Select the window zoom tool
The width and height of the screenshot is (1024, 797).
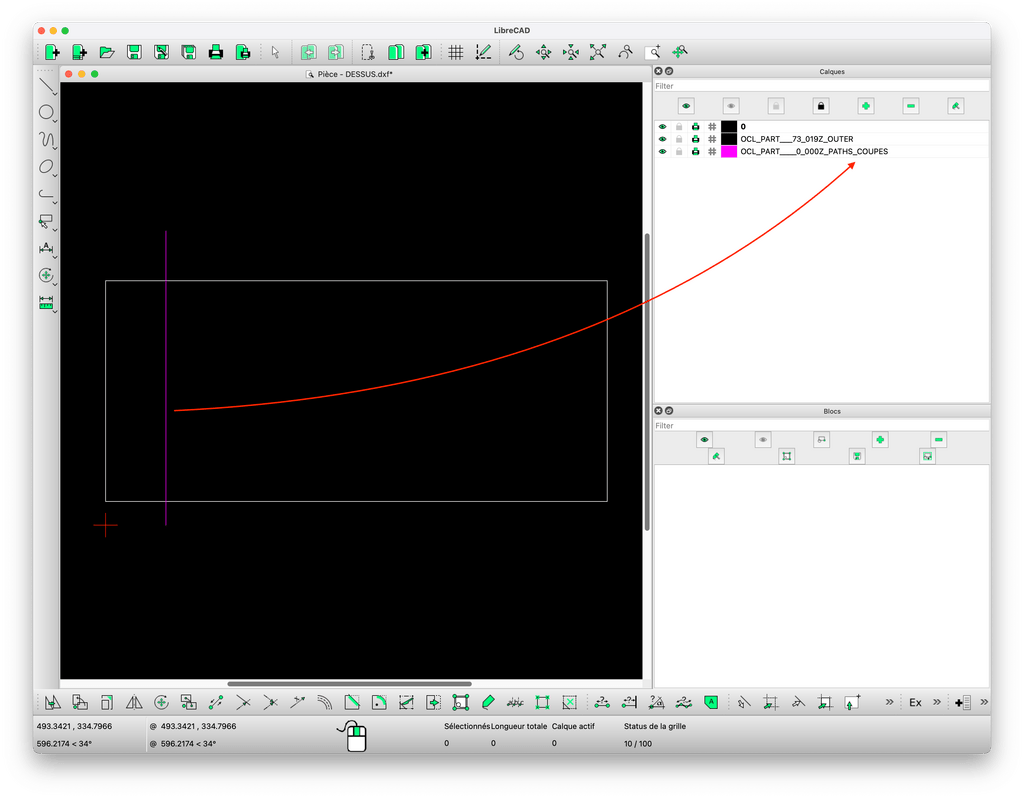click(652, 52)
